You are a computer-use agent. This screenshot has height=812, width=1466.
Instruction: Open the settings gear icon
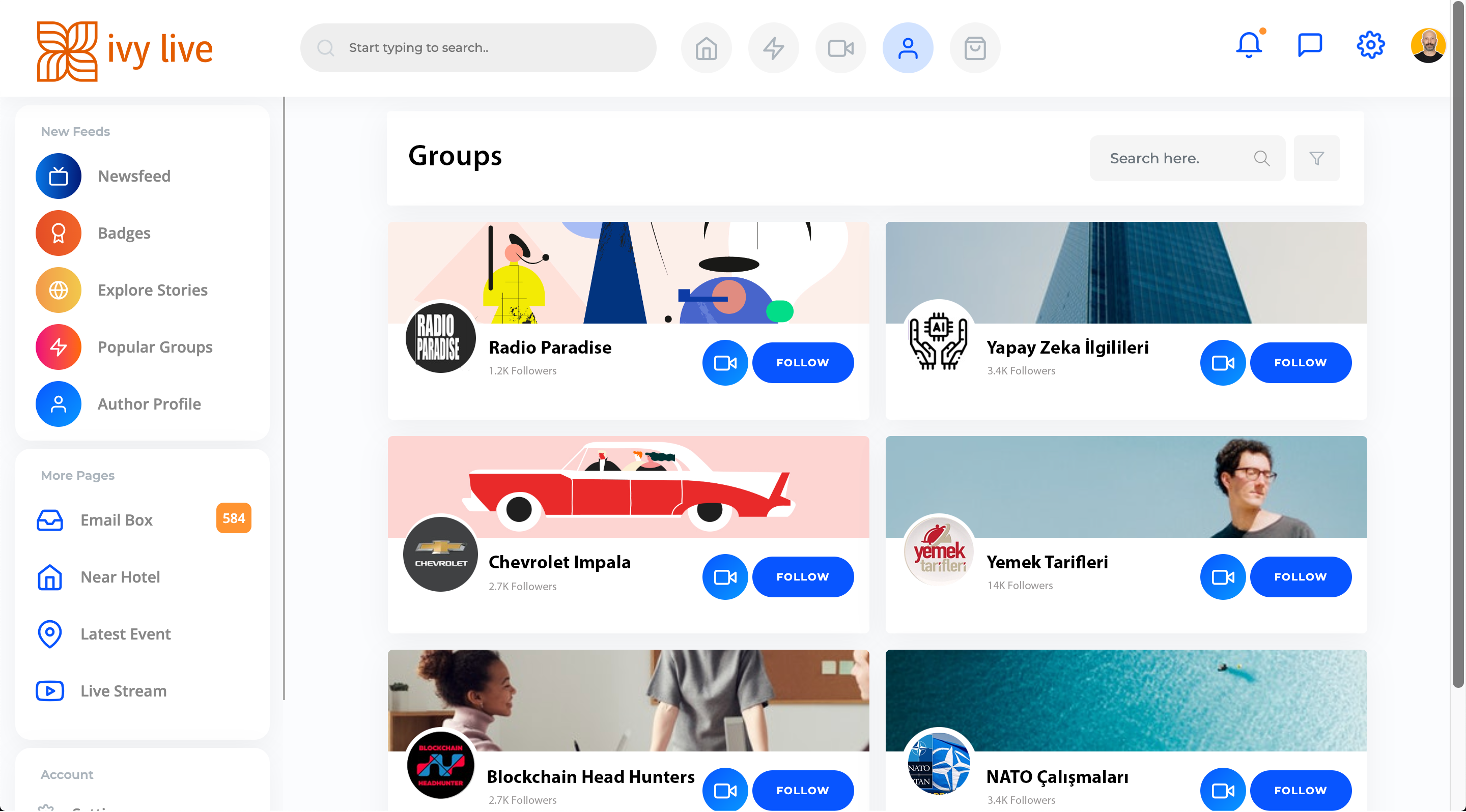click(x=1370, y=45)
